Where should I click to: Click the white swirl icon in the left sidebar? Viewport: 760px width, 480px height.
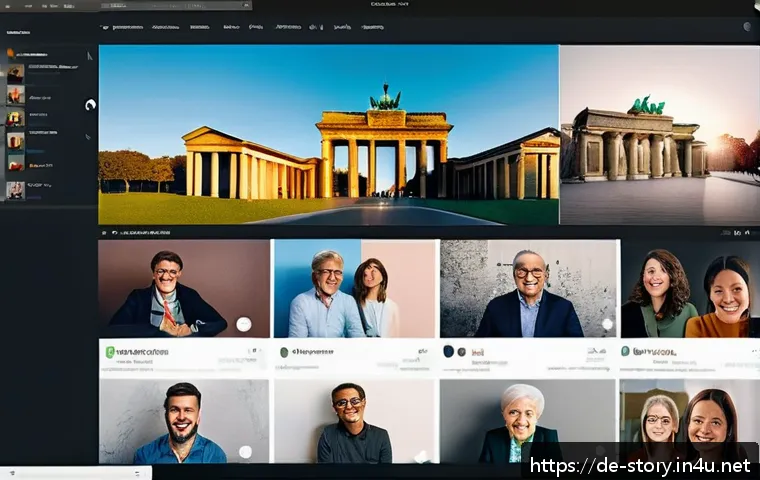point(90,104)
